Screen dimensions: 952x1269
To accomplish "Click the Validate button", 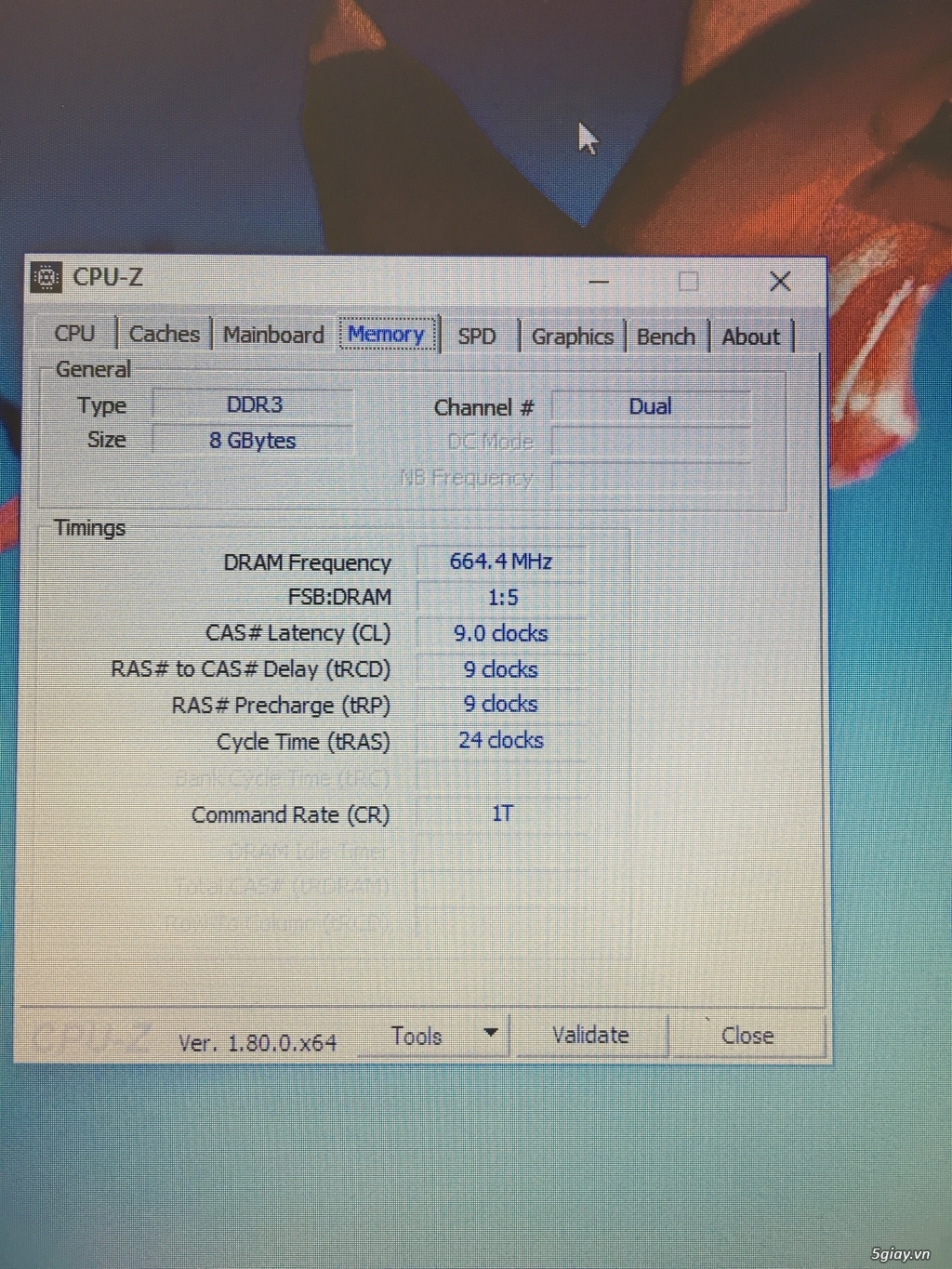I will pyautogui.click(x=590, y=1035).
